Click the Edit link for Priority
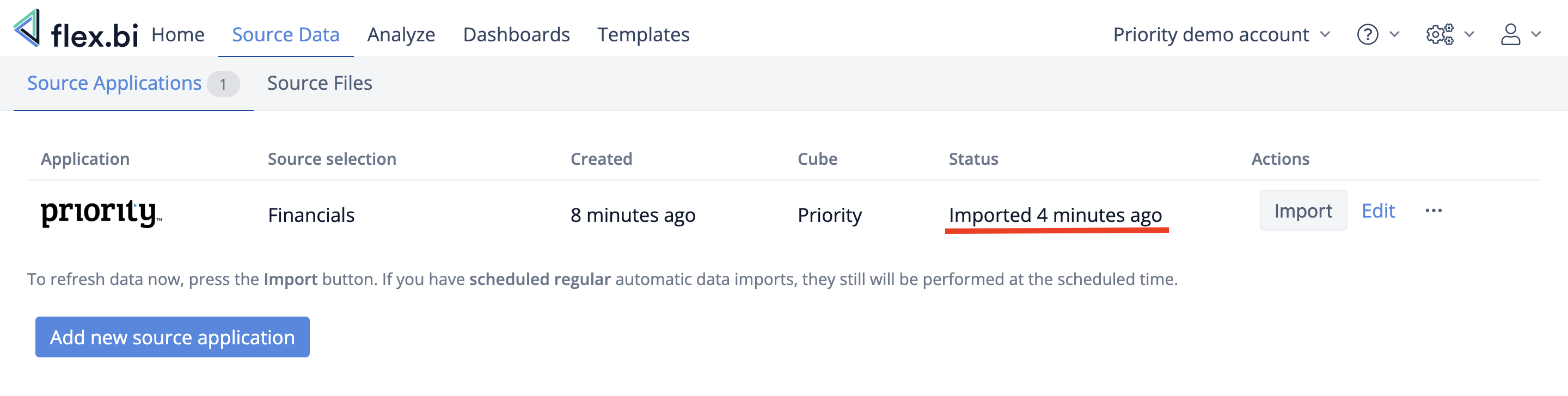 tap(1377, 211)
